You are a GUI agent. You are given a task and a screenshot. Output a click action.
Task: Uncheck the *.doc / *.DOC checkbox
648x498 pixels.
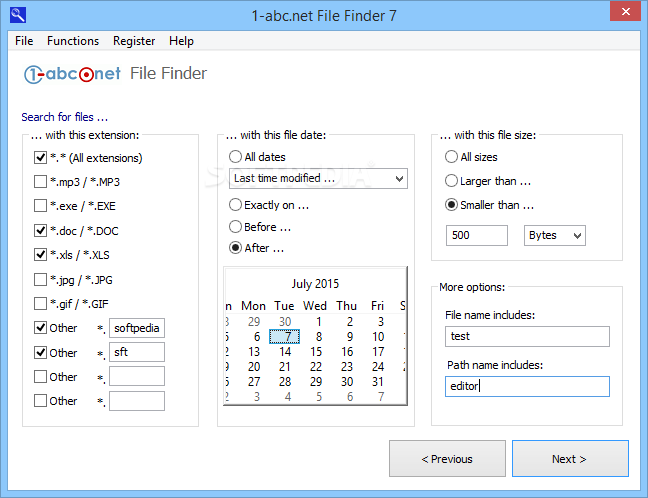[x=40, y=230]
